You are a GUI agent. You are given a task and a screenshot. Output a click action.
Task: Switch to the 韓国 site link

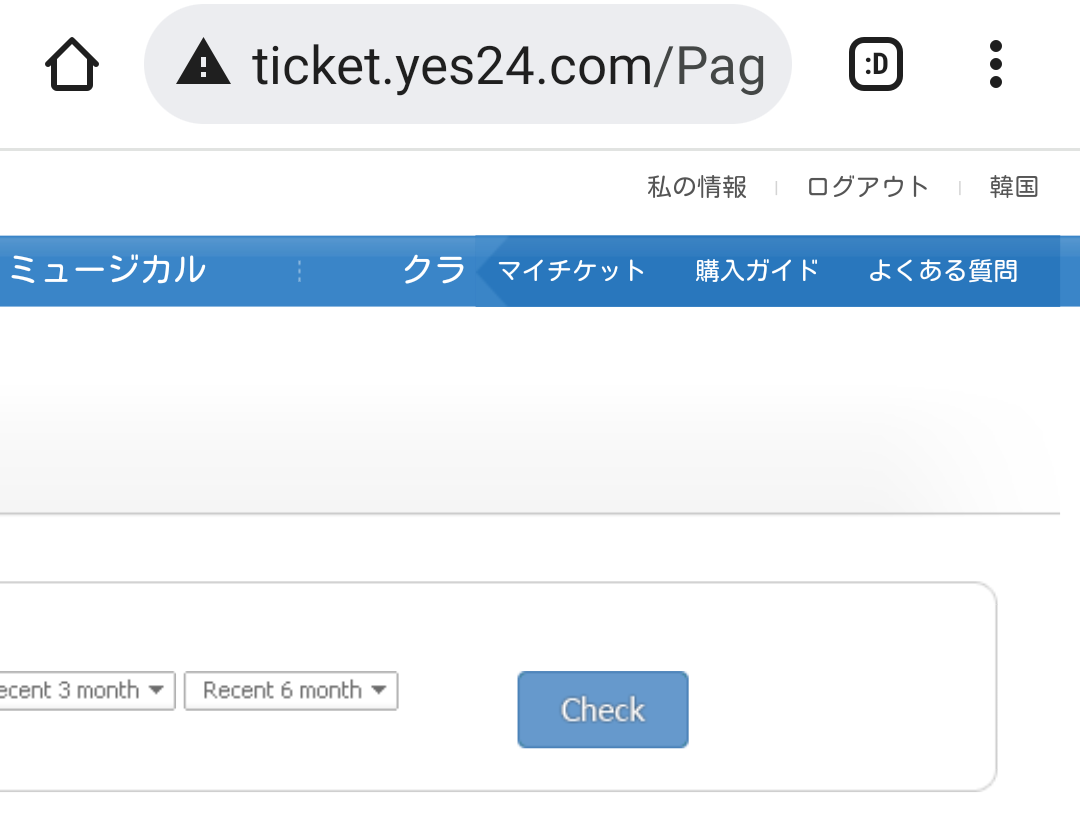(1014, 187)
